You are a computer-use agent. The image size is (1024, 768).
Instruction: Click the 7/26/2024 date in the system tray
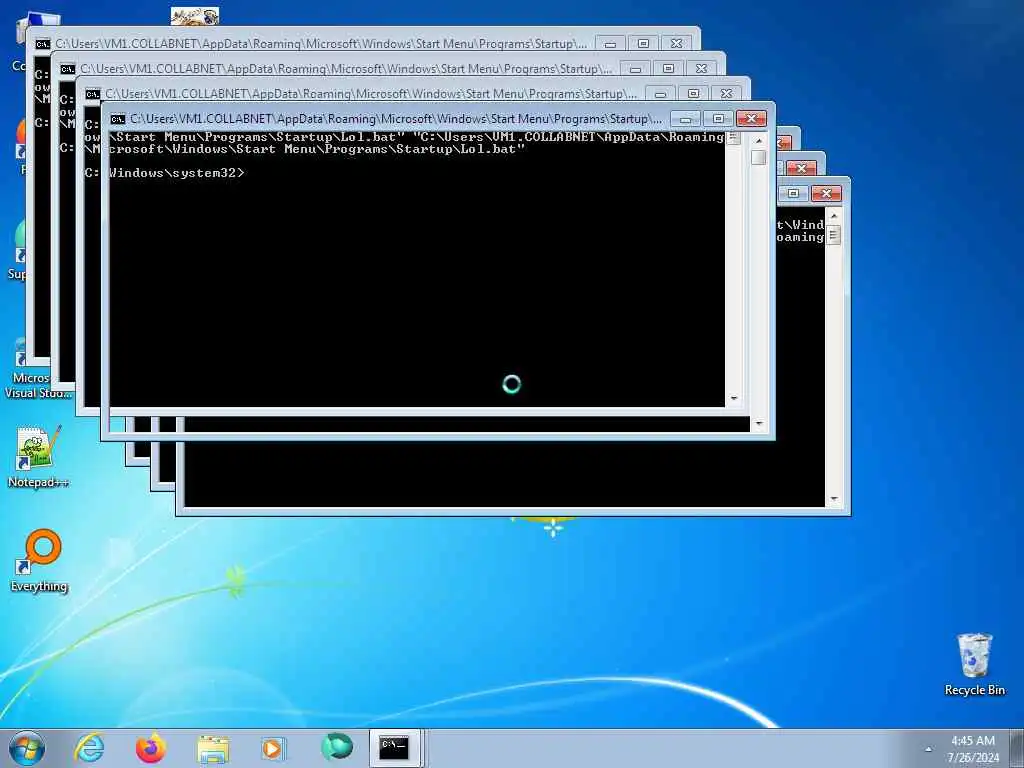click(973, 758)
